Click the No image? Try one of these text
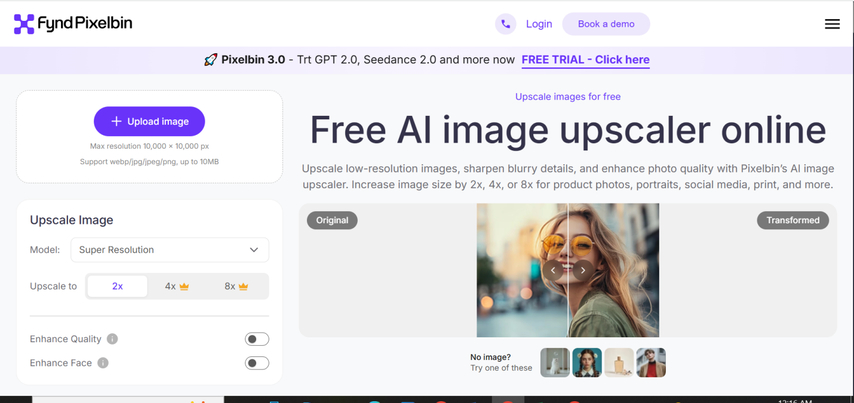 (501, 363)
